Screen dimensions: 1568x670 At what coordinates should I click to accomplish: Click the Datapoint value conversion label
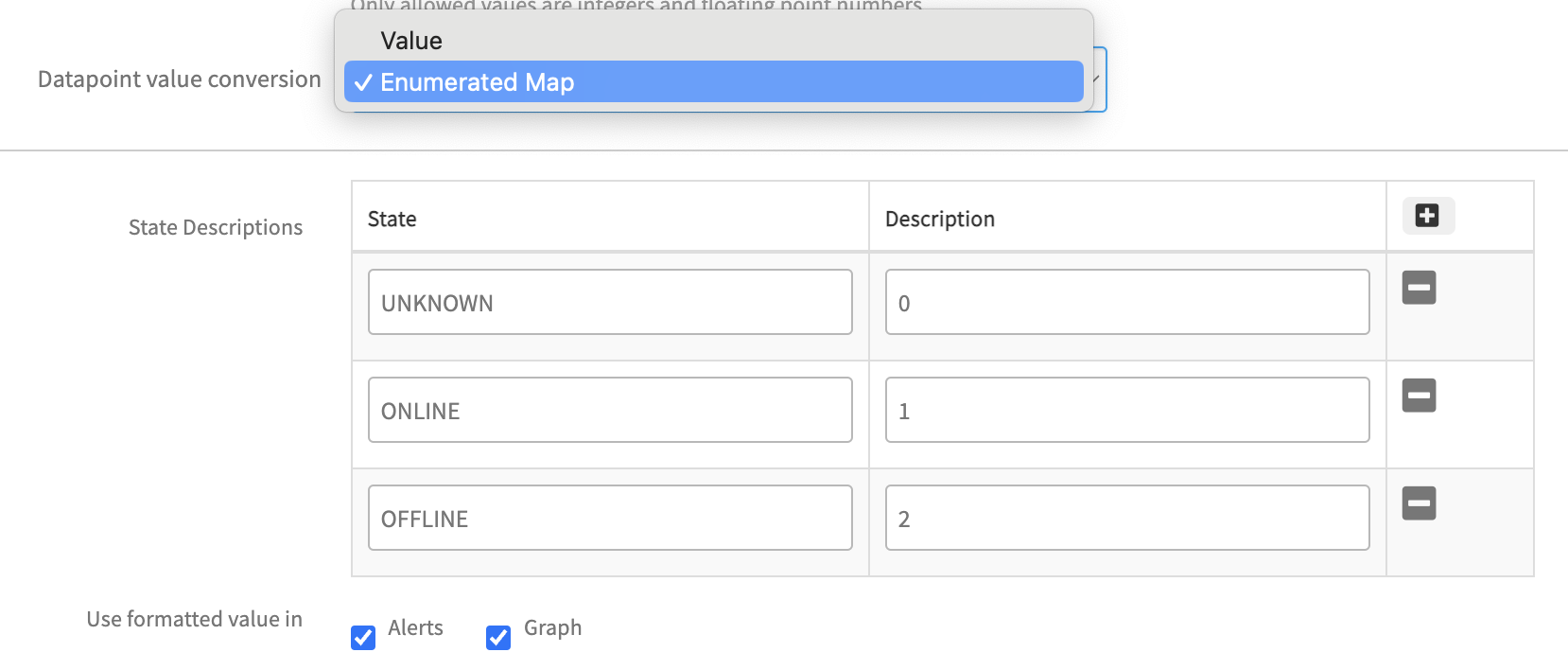coord(180,79)
